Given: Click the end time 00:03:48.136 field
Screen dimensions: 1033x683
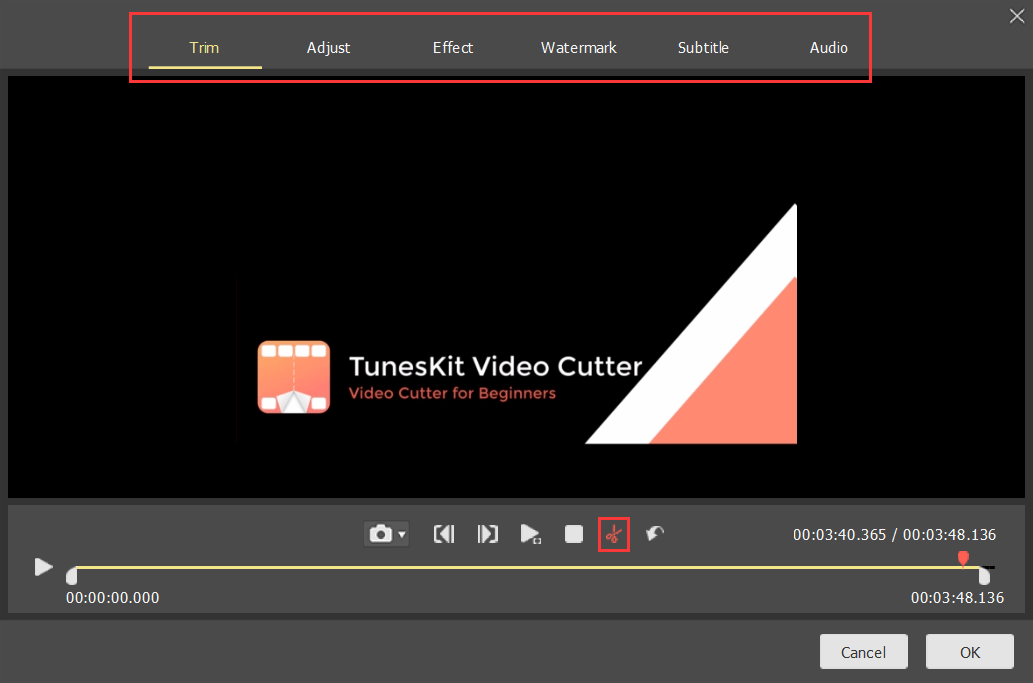Looking at the screenshot, I should click(x=957, y=597).
